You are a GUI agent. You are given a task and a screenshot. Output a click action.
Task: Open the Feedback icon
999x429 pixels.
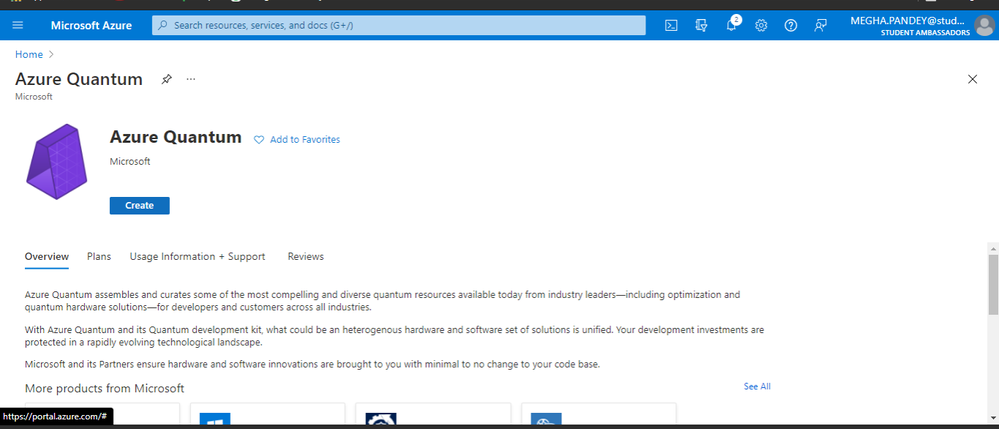click(821, 25)
